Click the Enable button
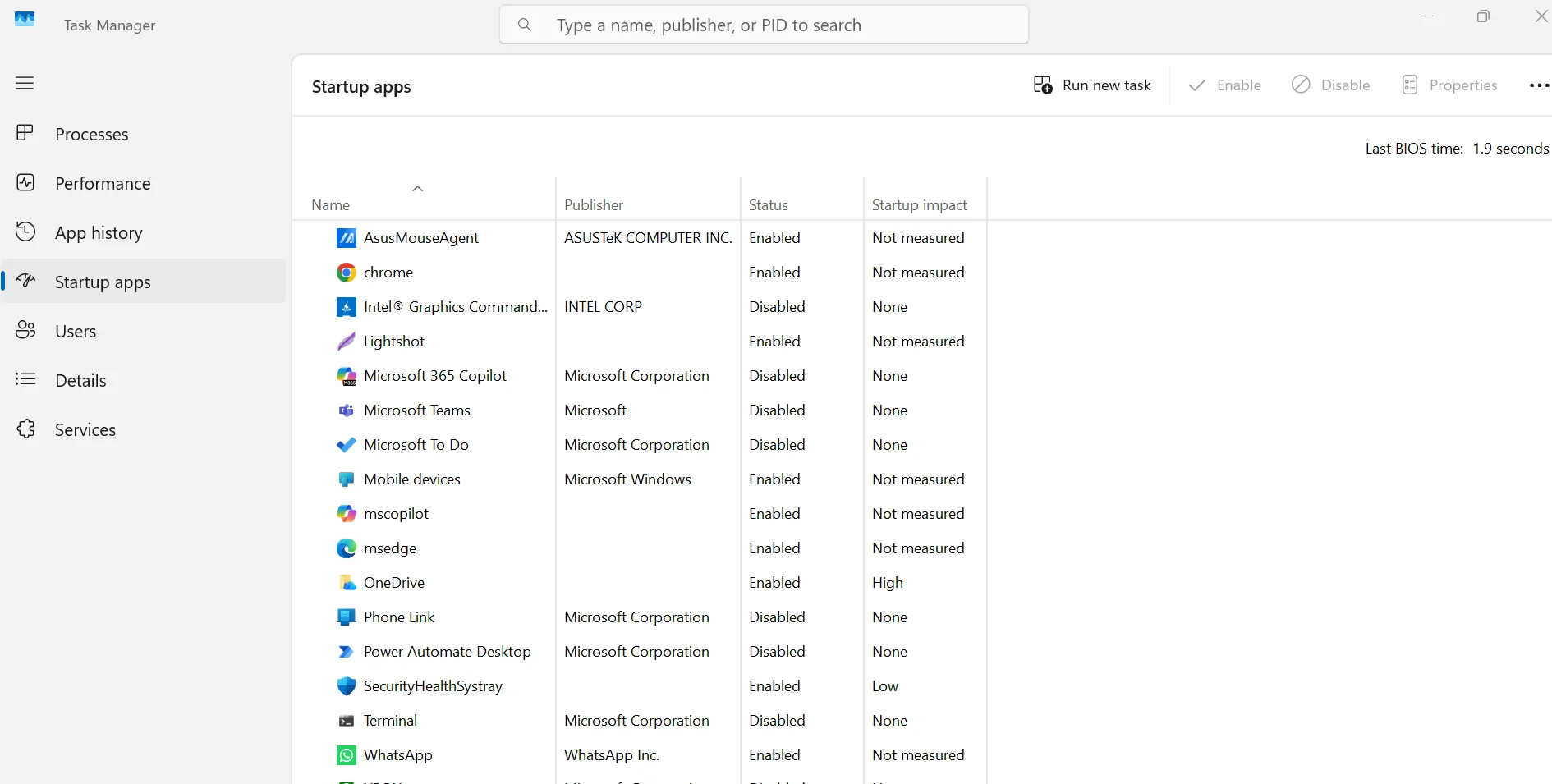Viewport: 1552px width, 784px height. coord(1224,85)
